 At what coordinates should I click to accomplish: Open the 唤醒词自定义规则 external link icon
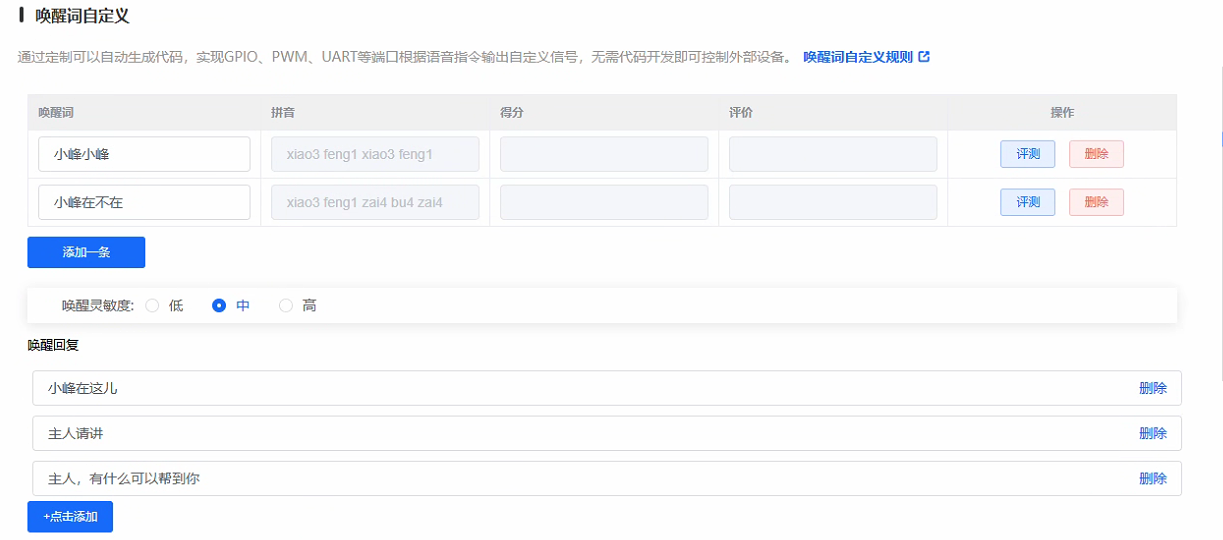924,57
